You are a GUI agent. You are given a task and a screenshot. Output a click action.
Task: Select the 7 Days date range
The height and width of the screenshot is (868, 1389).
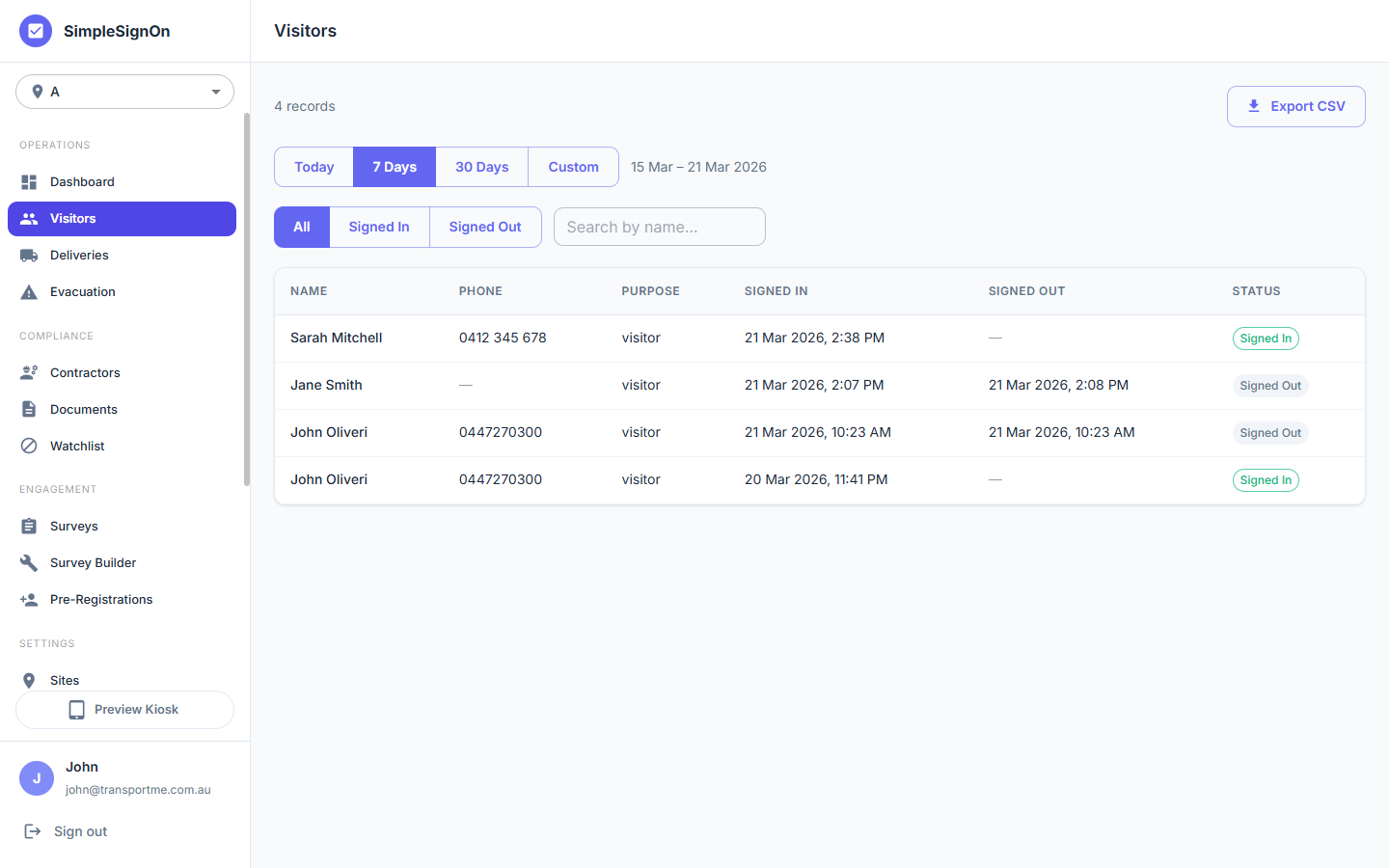click(x=395, y=167)
